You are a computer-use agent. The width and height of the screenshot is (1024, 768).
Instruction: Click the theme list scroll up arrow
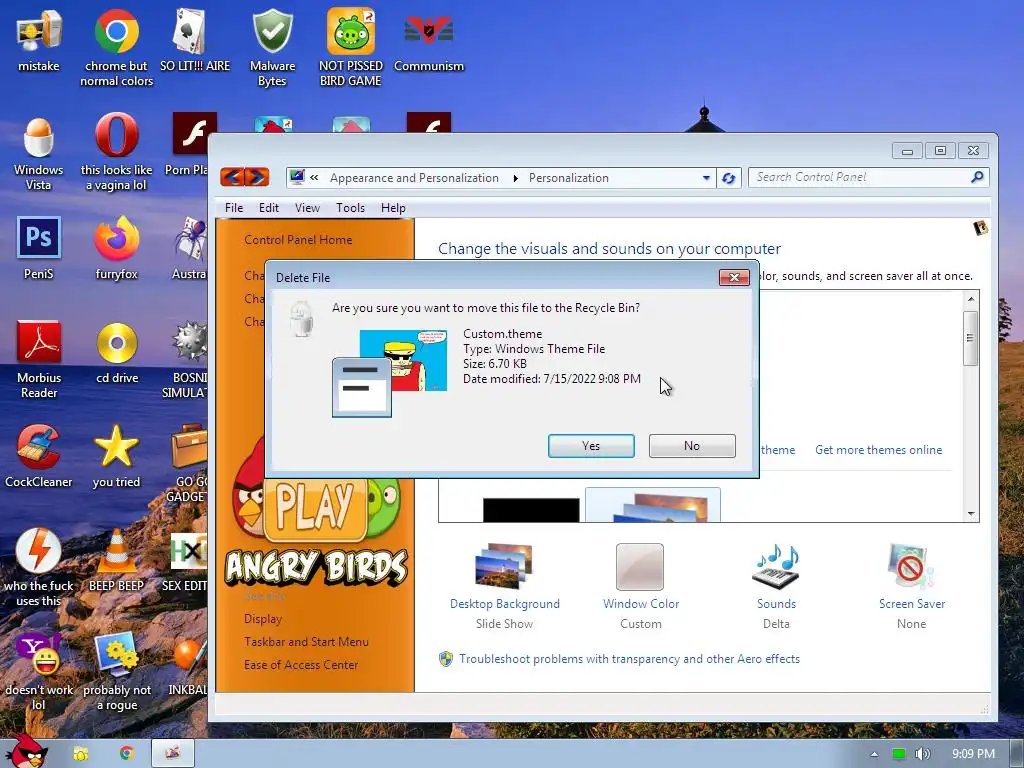[x=970, y=298]
